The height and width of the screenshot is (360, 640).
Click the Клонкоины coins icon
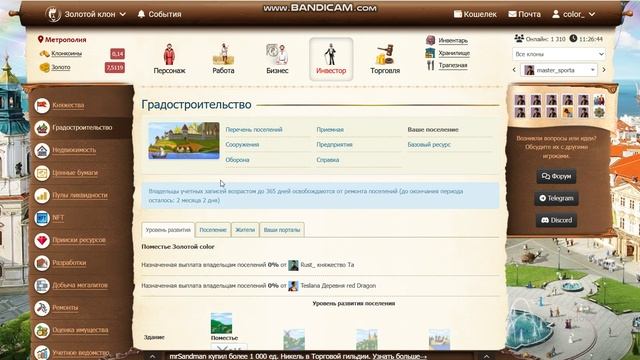[x=44, y=53]
